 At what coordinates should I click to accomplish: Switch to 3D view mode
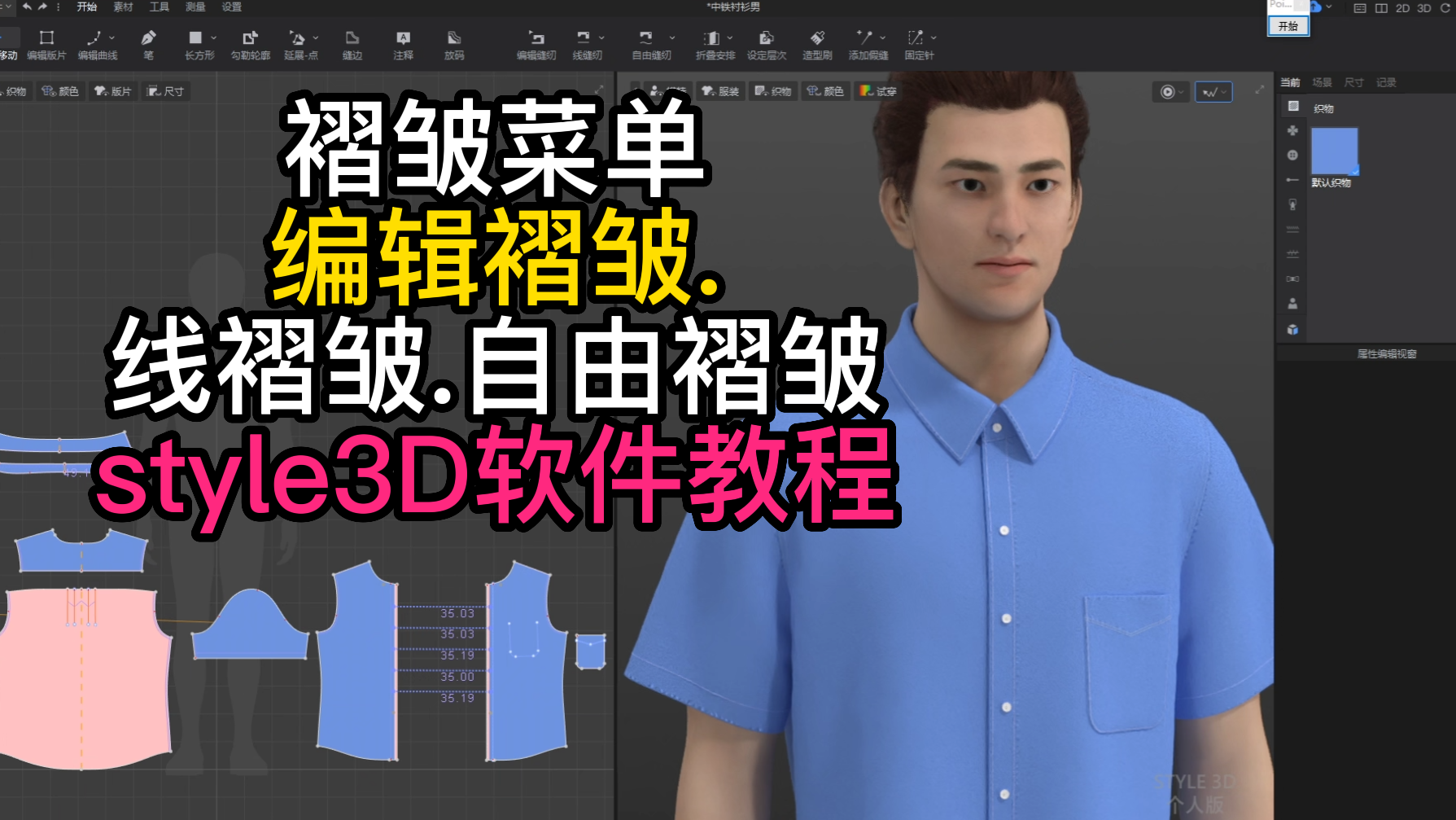[x=1423, y=8]
